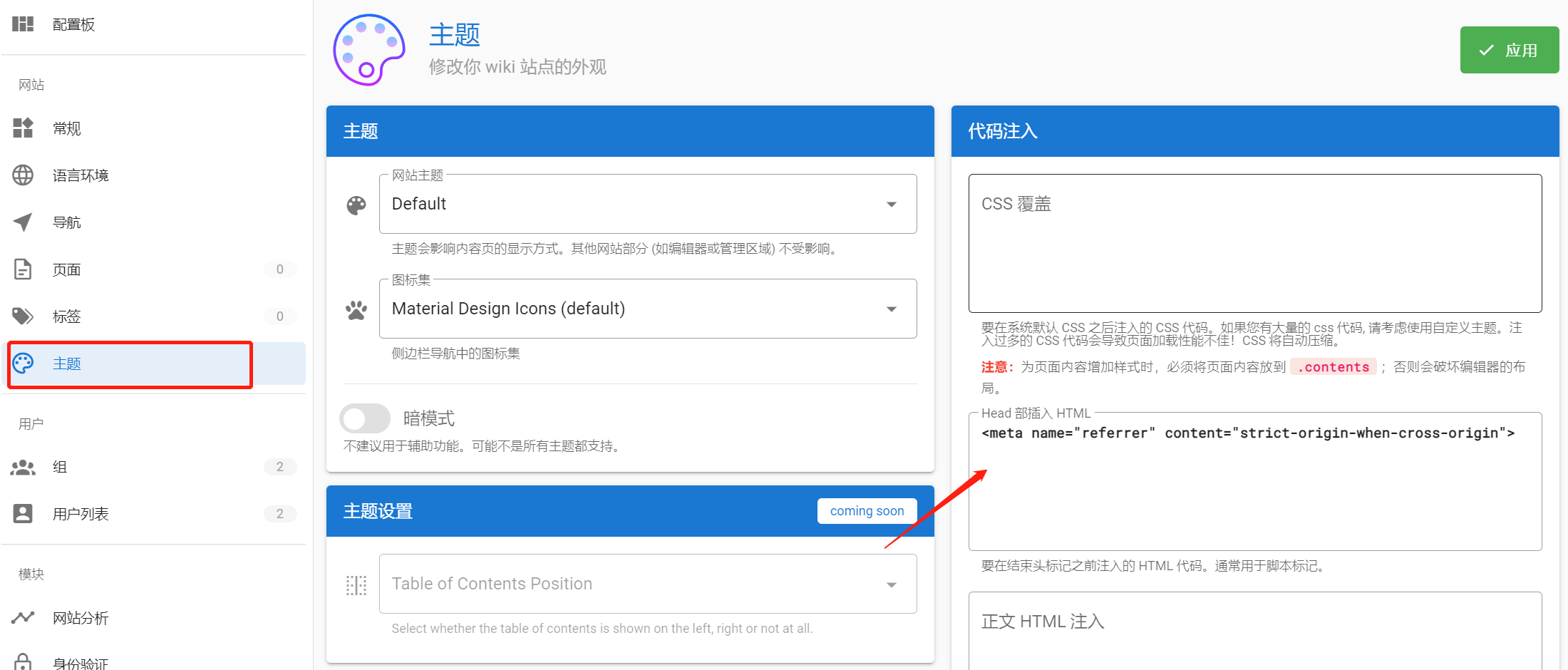Click the 用户 section label in sidebar

(x=31, y=424)
